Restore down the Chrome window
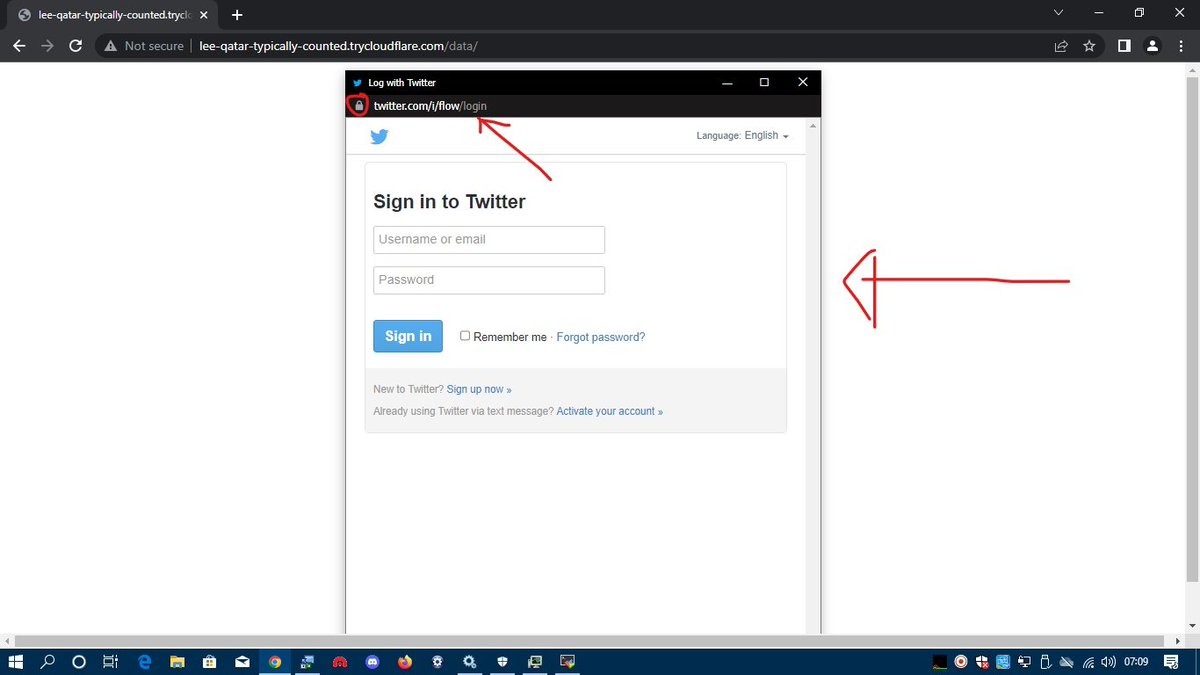 click(x=1139, y=13)
